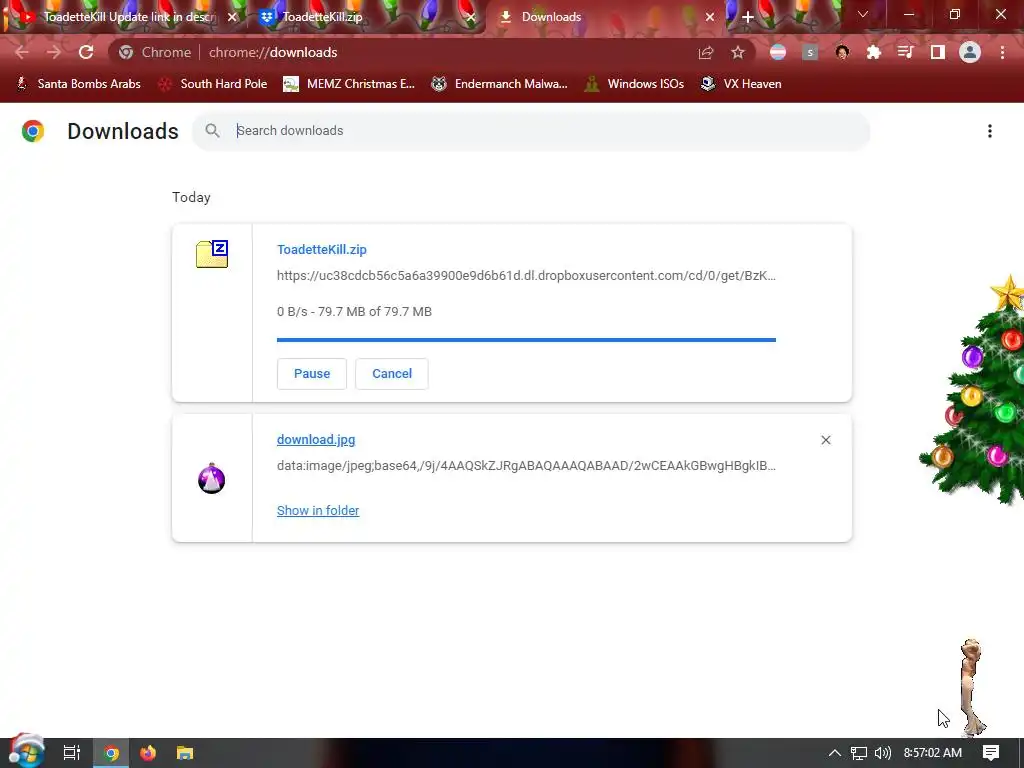1024x768 pixels.
Task: Open the ToadetteKill.zip file name link
Action: click(x=322, y=249)
